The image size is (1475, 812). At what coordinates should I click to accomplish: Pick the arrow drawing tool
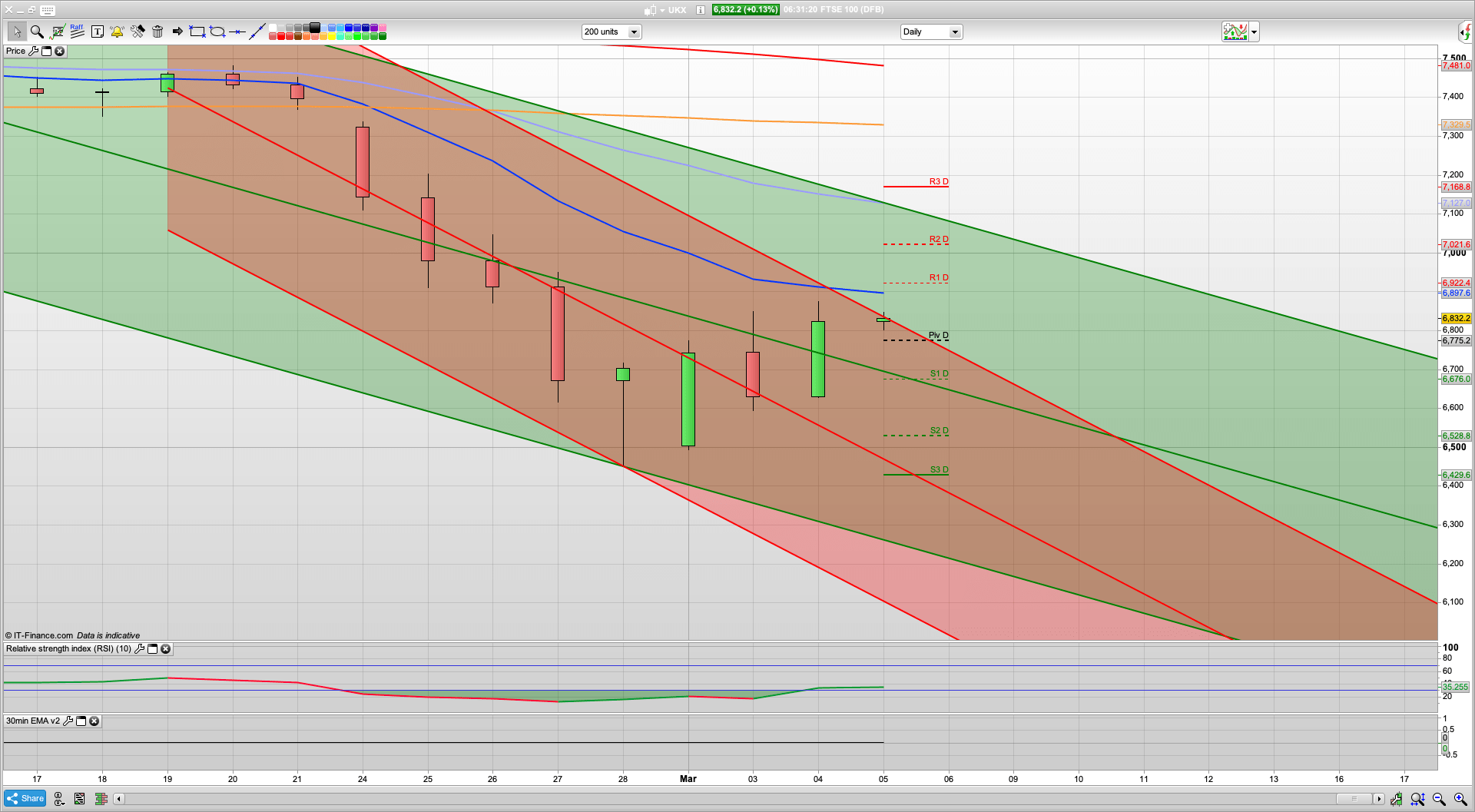(177, 31)
